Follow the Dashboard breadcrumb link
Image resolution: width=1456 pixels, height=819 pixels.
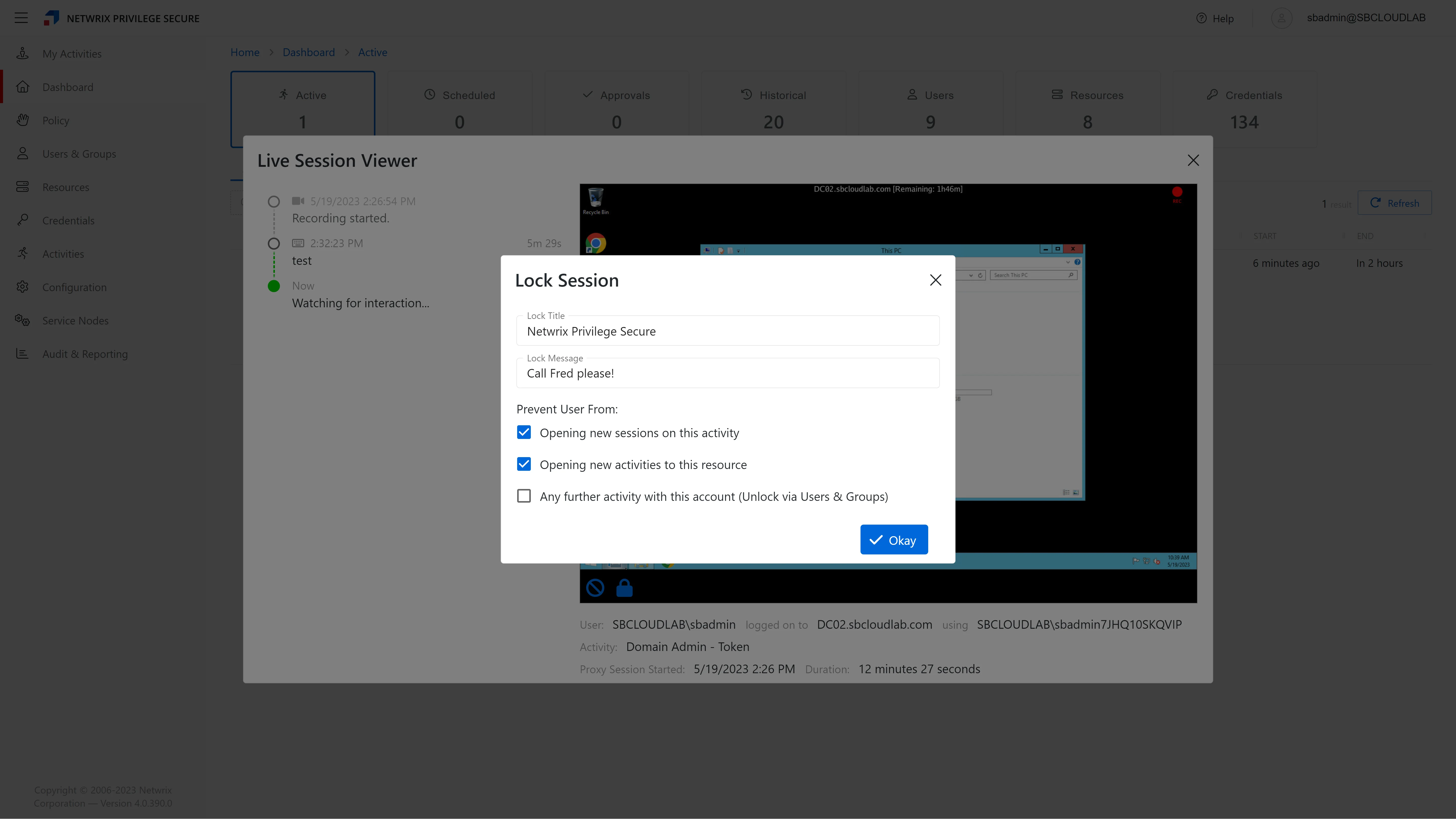click(x=309, y=53)
